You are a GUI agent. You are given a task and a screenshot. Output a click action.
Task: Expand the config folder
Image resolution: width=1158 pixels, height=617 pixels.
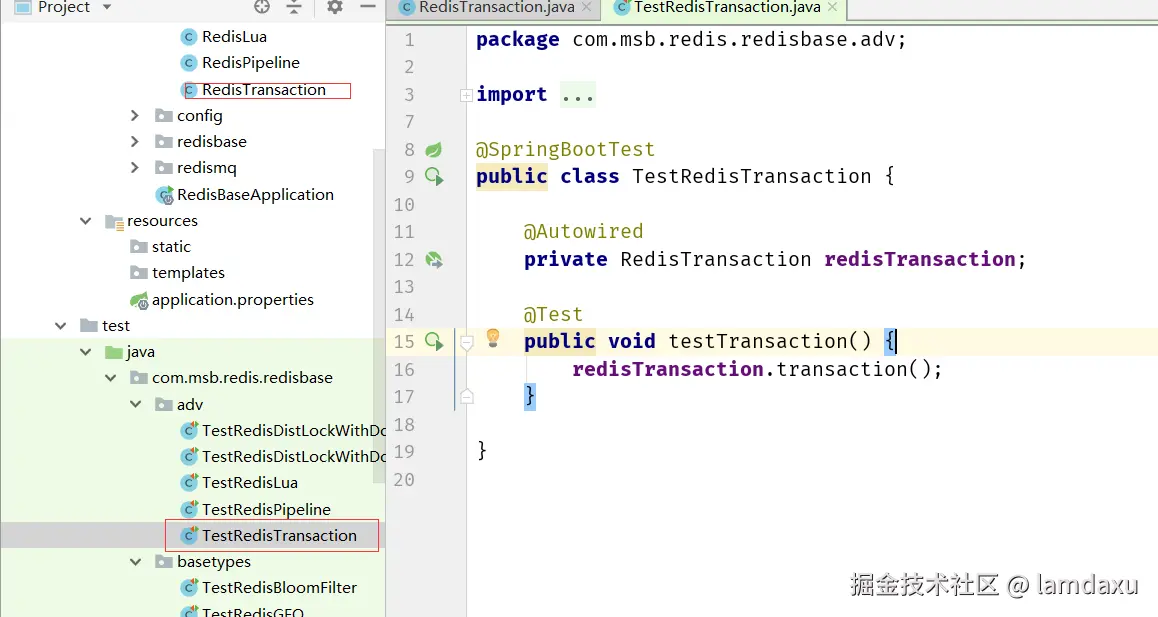tap(134, 115)
